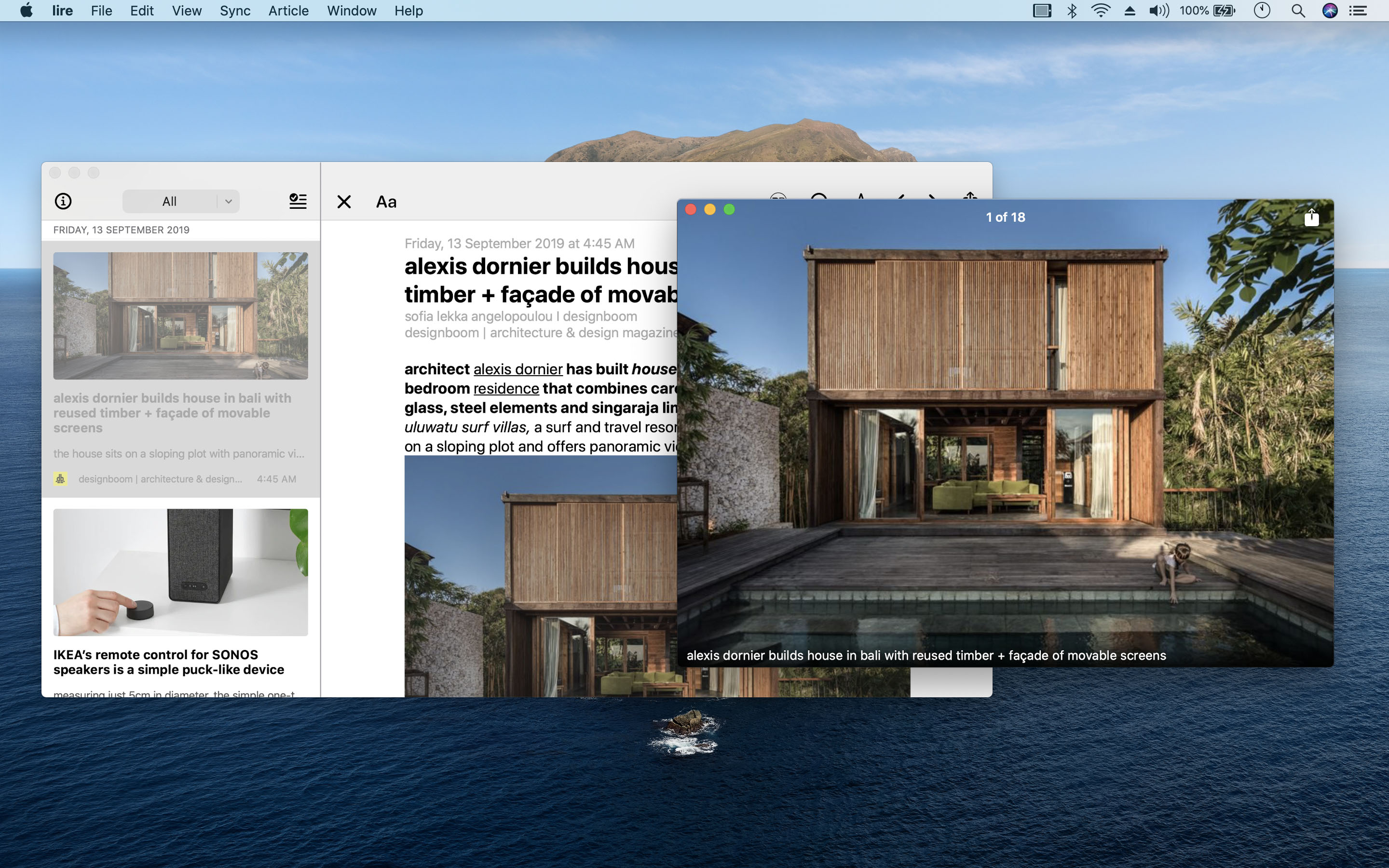This screenshot has height=868, width=1389.
Task: Open the volume control in menu bar
Action: [x=1159, y=10]
